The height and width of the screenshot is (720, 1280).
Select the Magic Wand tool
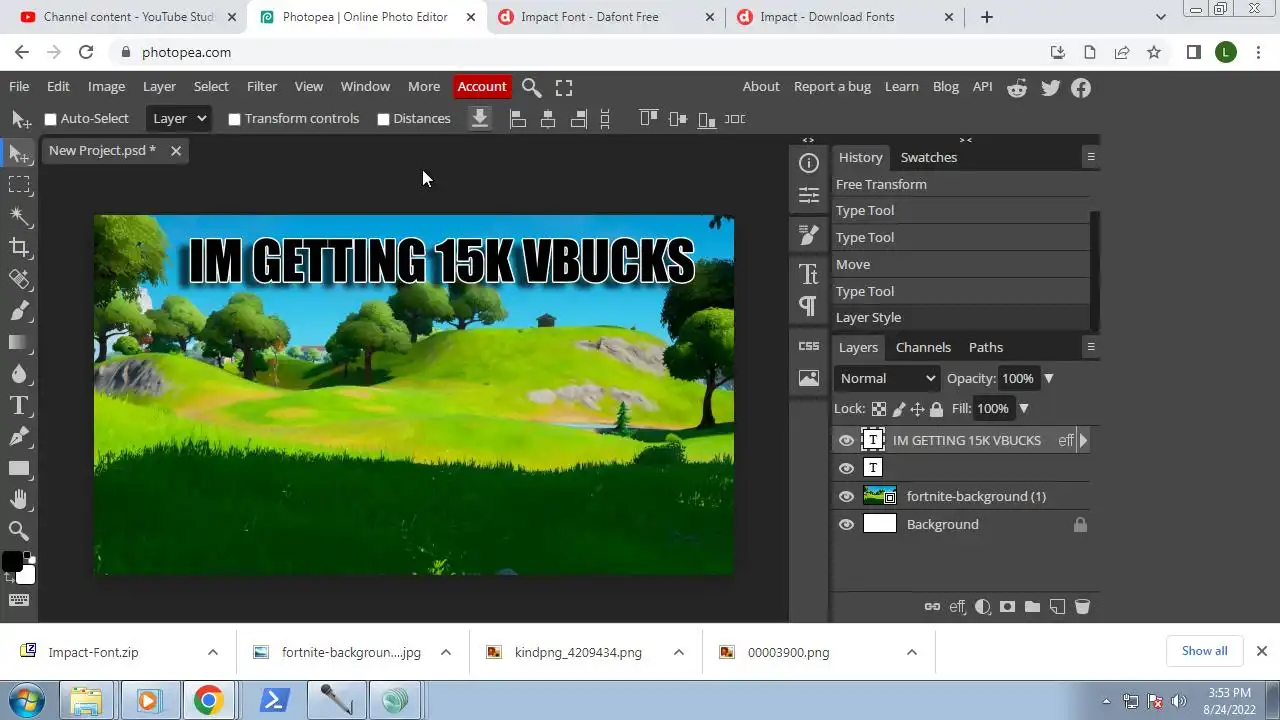tap(19, 216)
